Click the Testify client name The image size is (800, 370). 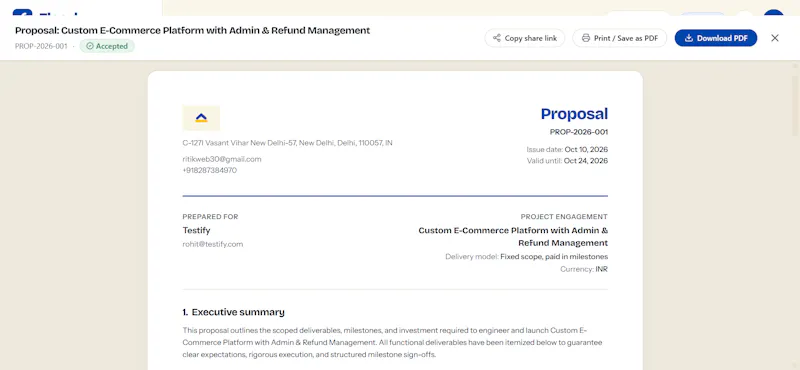pyautogui.click(x=196, y=230)
